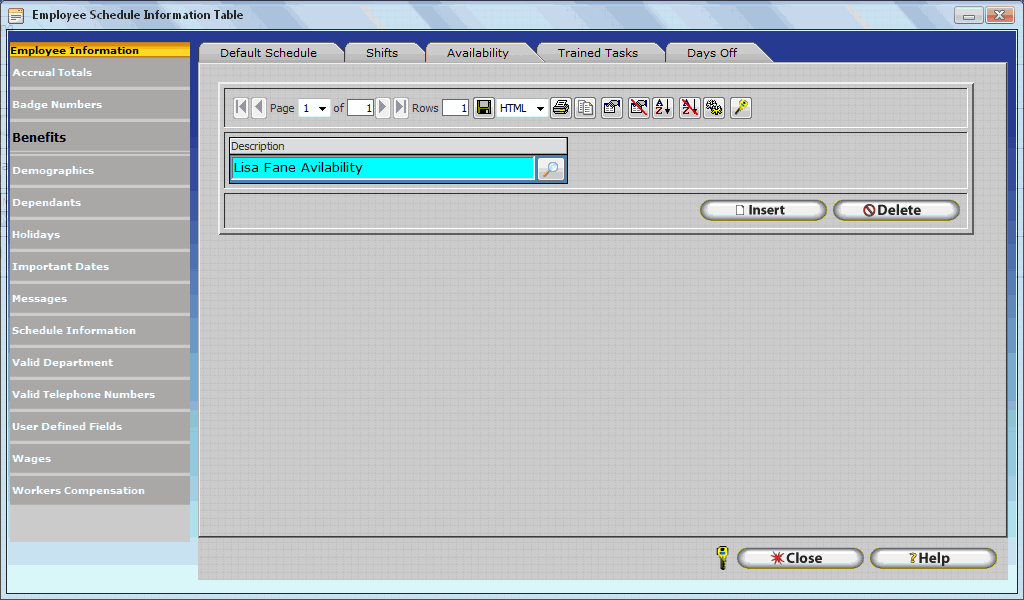Go to the first page of records

pos(241,108)
